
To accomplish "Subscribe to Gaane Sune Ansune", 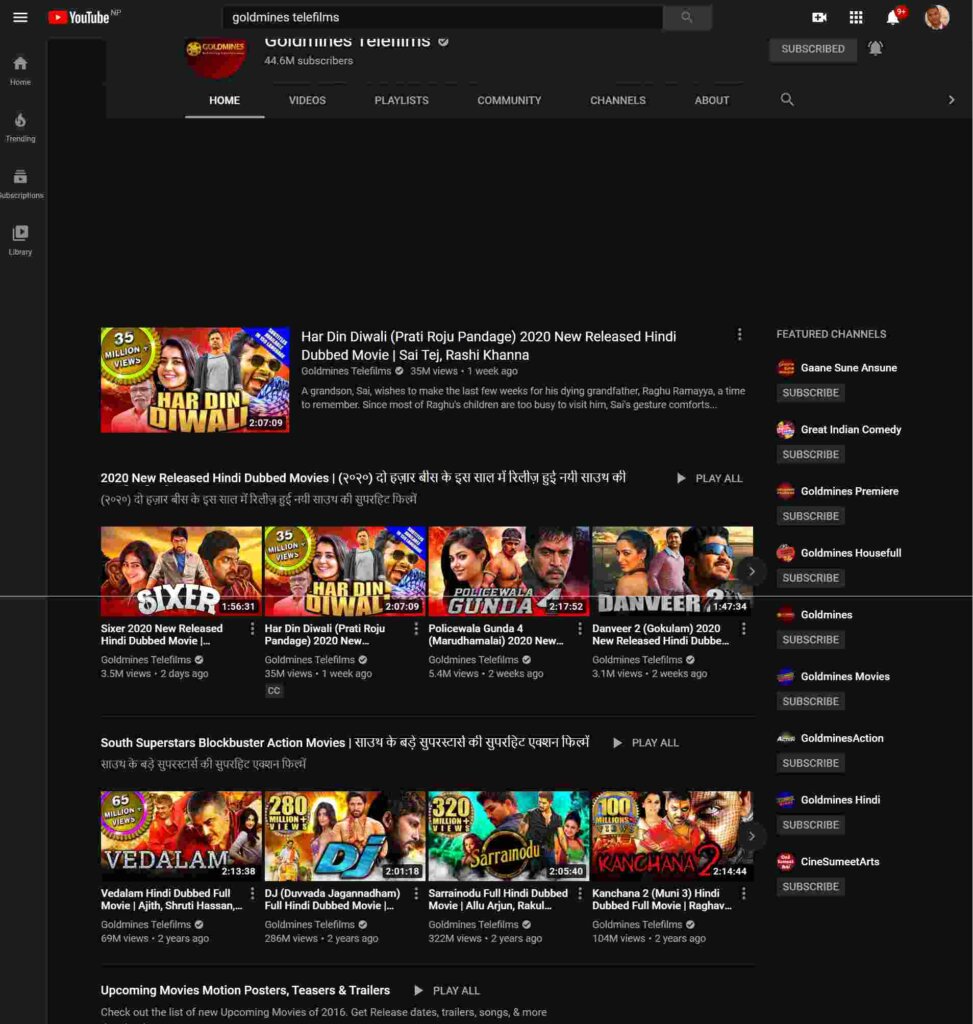I will point(810,392).
